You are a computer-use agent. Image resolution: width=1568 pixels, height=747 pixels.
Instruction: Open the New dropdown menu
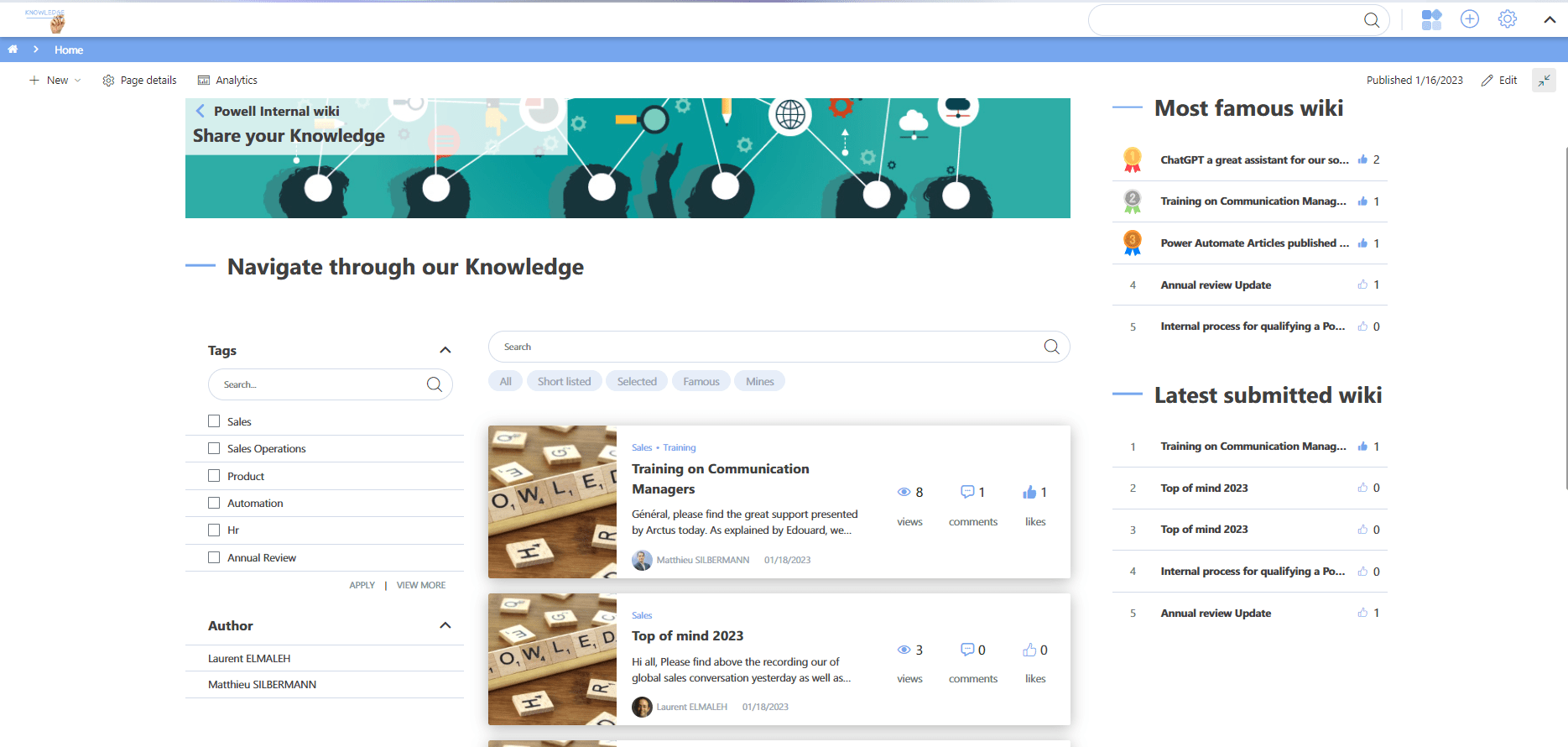(55, 81)
